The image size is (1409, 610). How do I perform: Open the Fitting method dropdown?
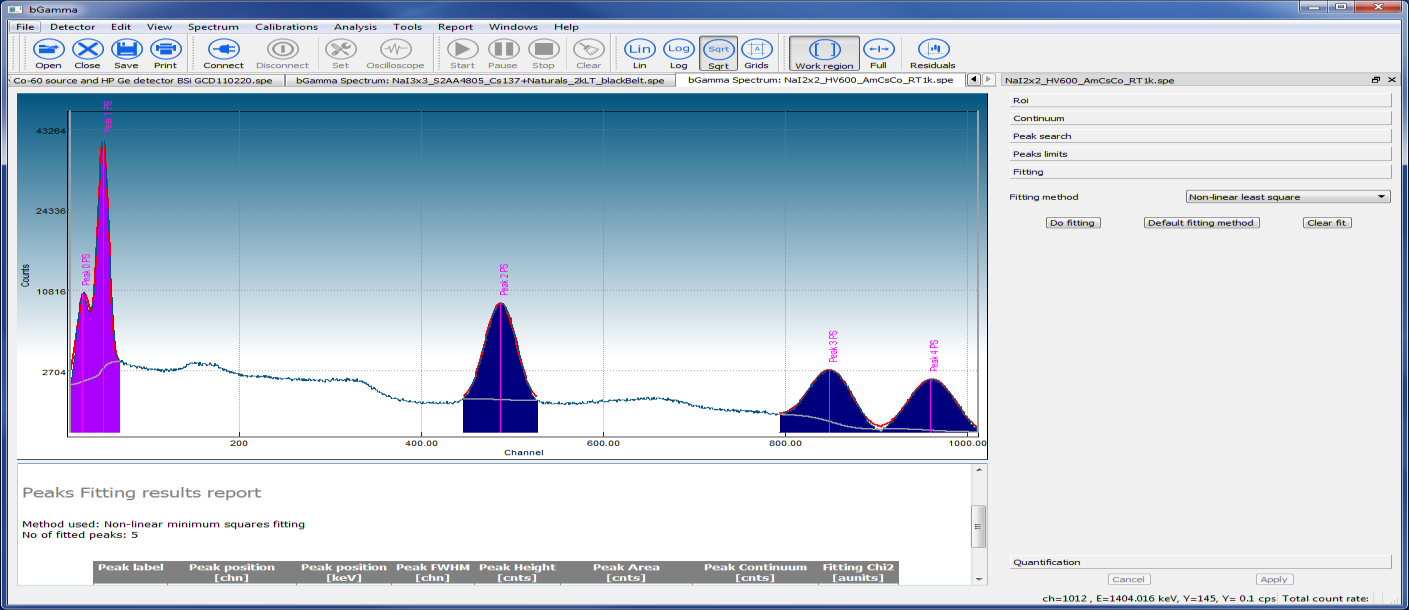[x=1288, y=197]
